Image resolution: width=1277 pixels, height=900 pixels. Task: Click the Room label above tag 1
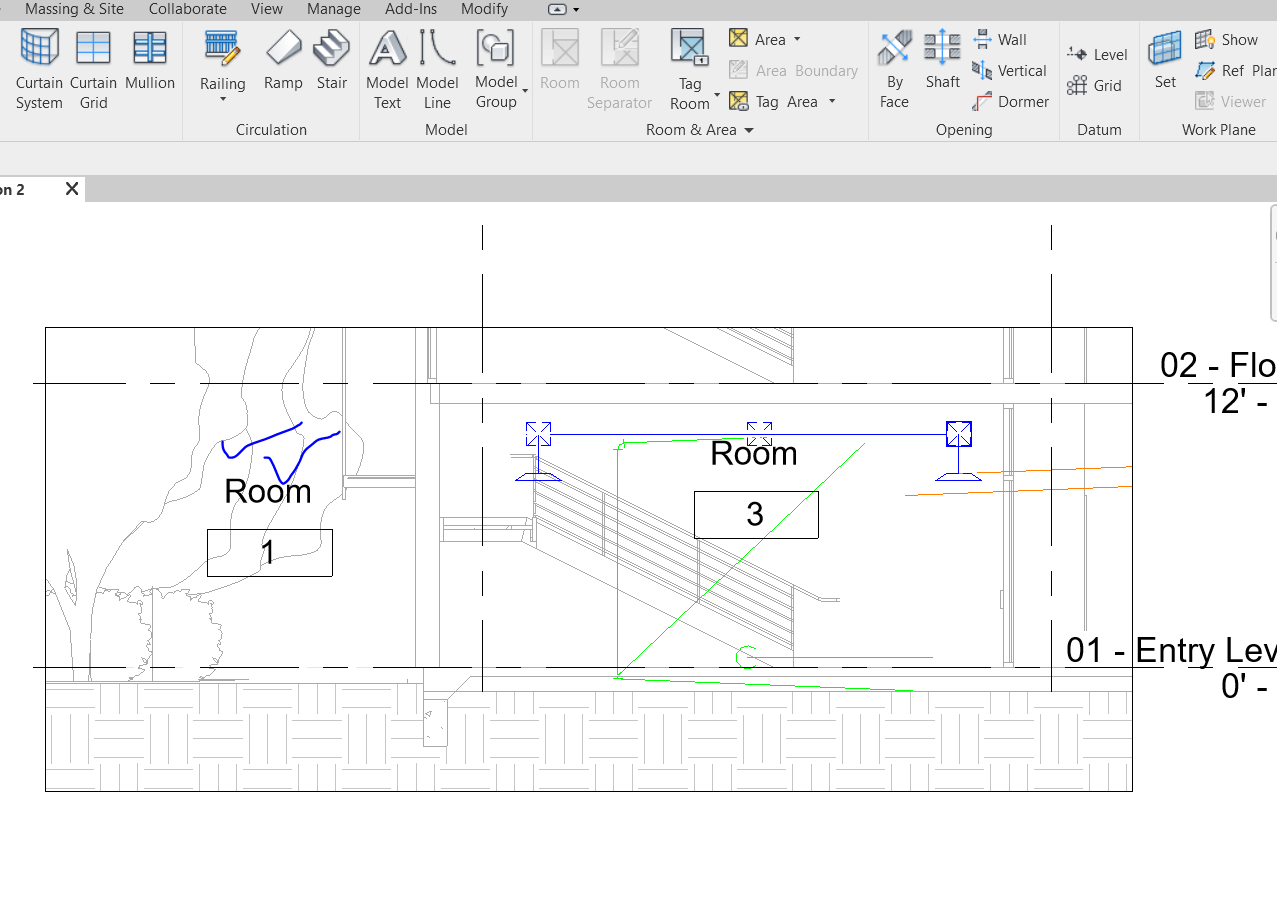(x=268, y=491)
